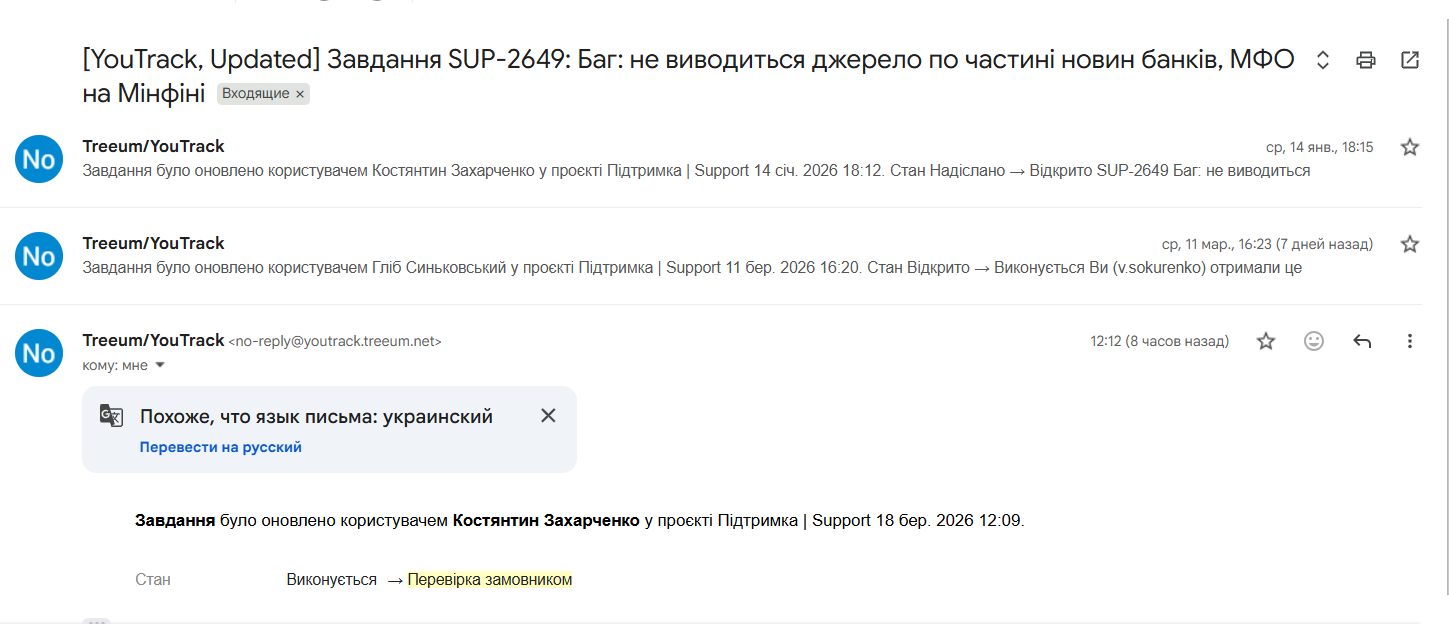
Task: Click Перевести на русский link
Action: [220, 447]
